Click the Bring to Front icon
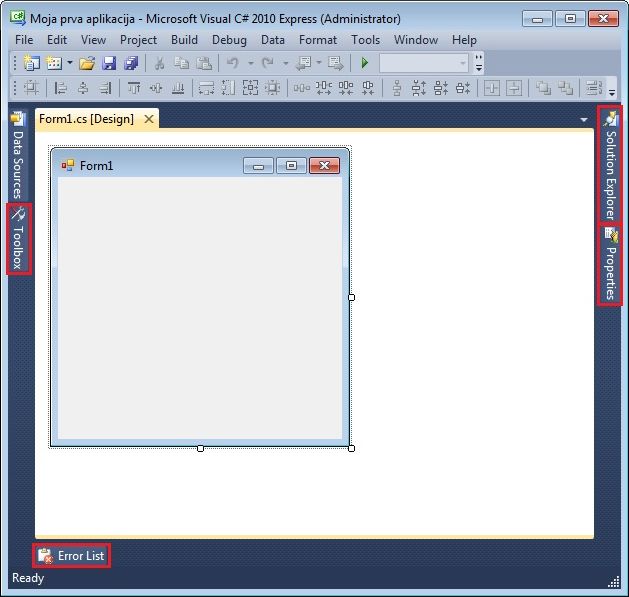629x597 pixels. [x=543, y=88]
